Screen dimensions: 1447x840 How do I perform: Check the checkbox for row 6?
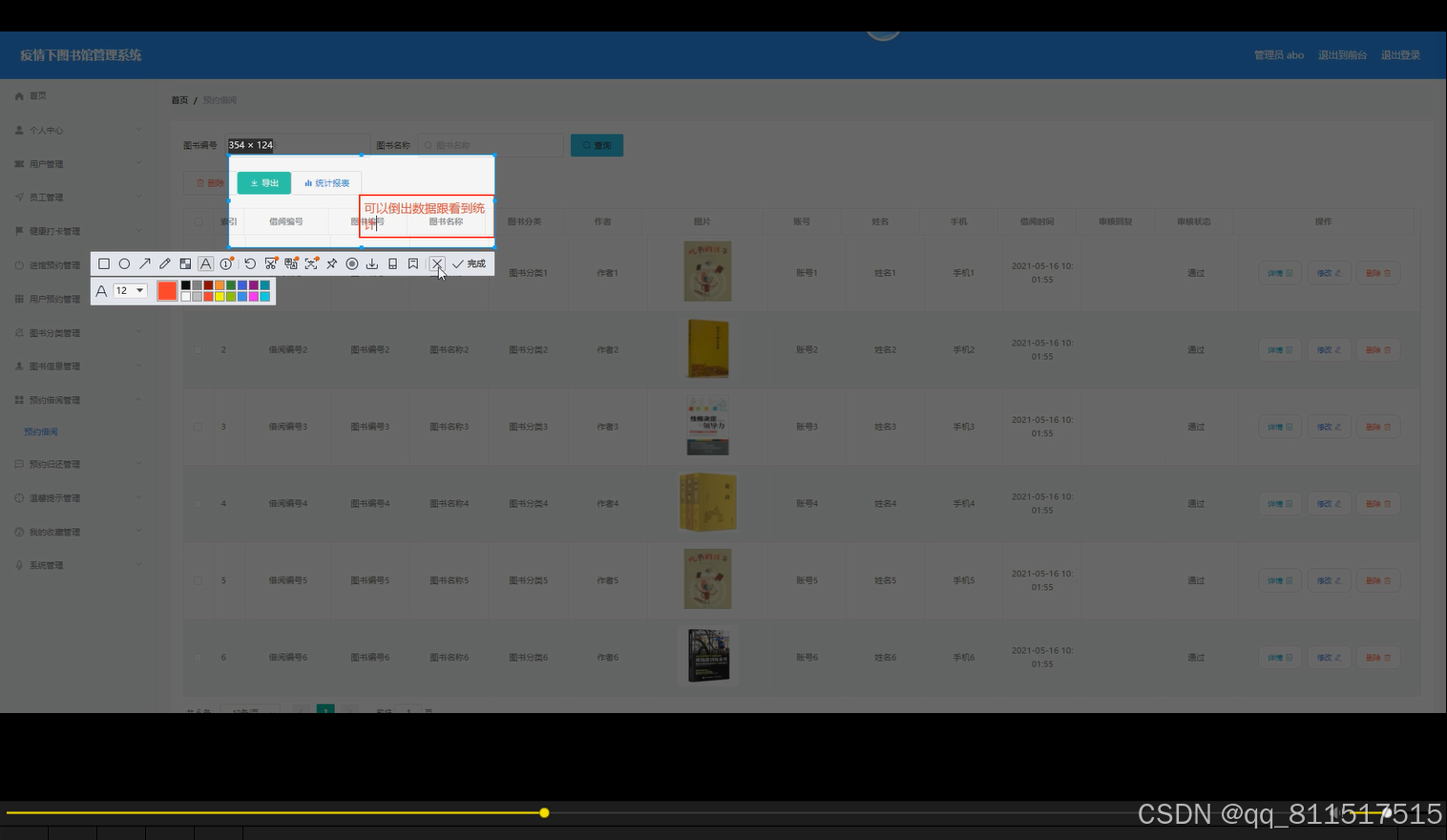(x=199, y=658)
